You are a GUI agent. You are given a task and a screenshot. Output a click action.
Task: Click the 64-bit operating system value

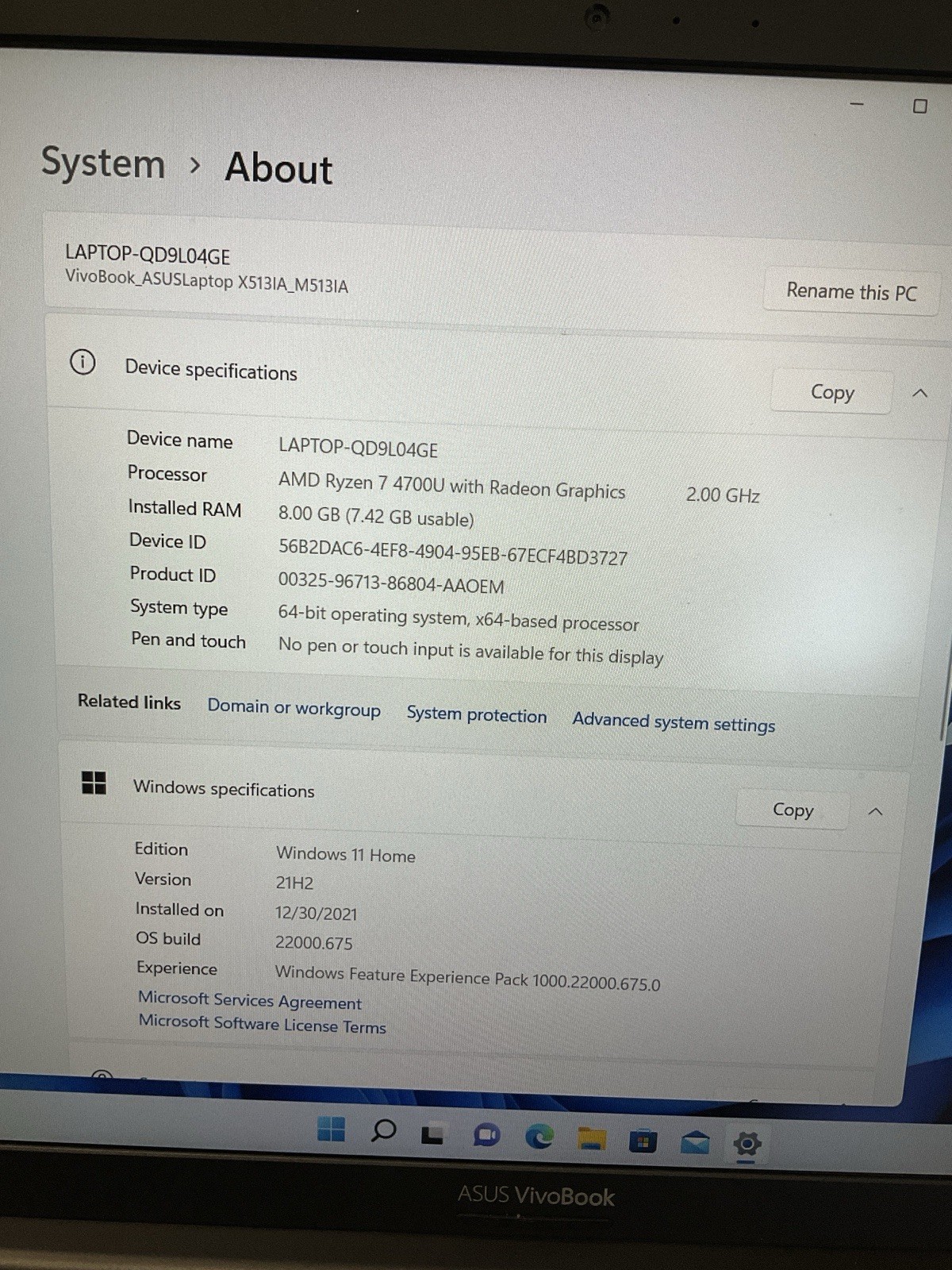pyautogui.click(x=458, y=619)
